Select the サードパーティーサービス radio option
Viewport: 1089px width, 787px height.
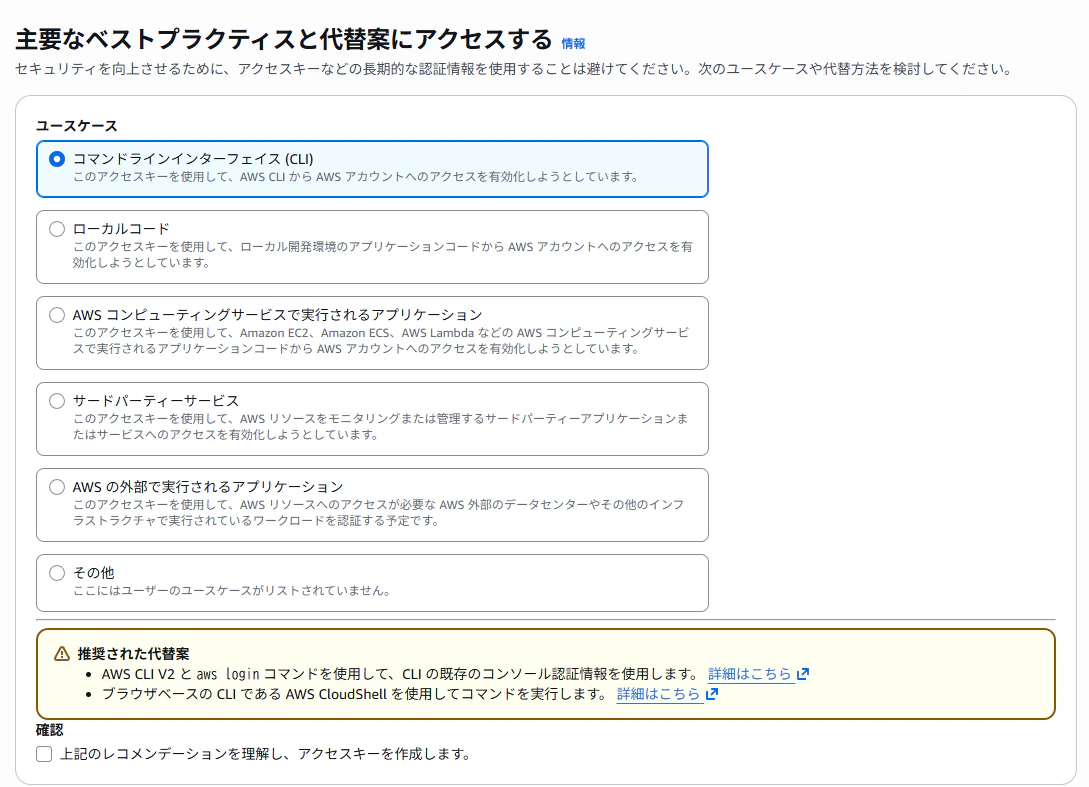click(57, 401)
